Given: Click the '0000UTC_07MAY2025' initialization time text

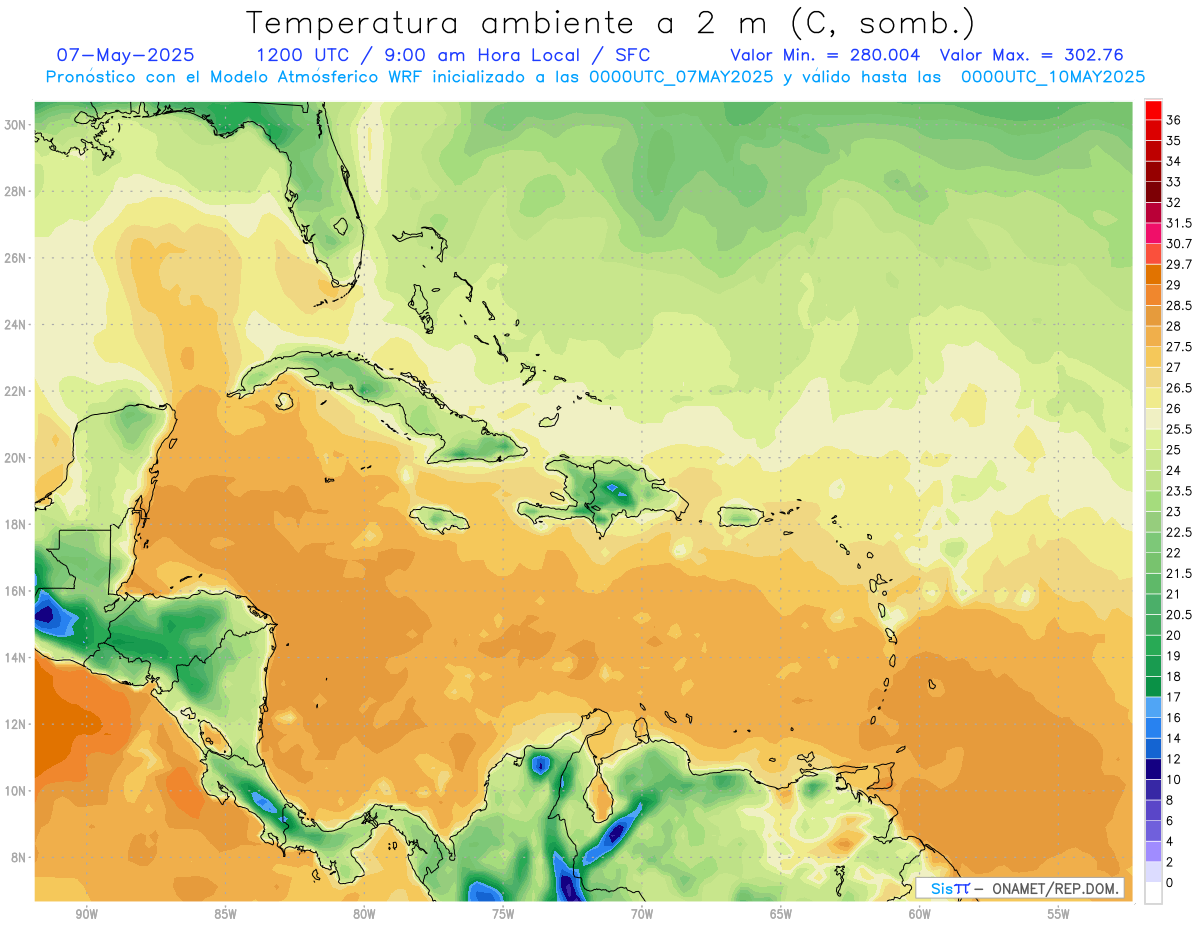Looking at the screenshot, I should [x=681, y=77].
